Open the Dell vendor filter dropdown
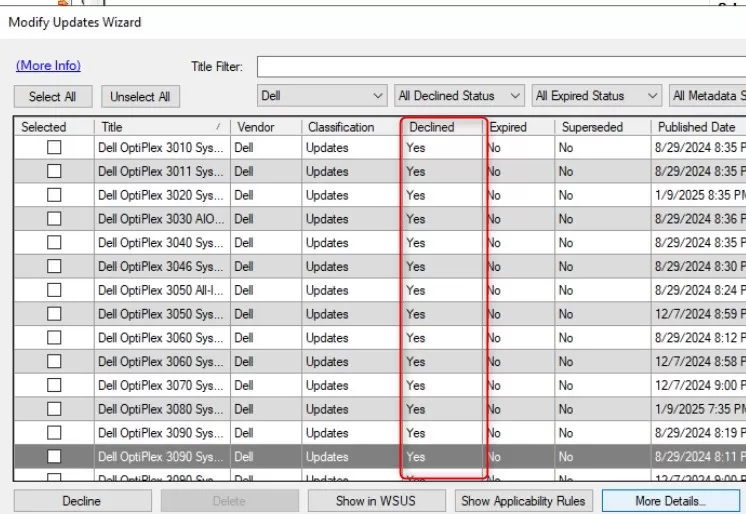The image size is (746, 514). [x=322, y=96]
